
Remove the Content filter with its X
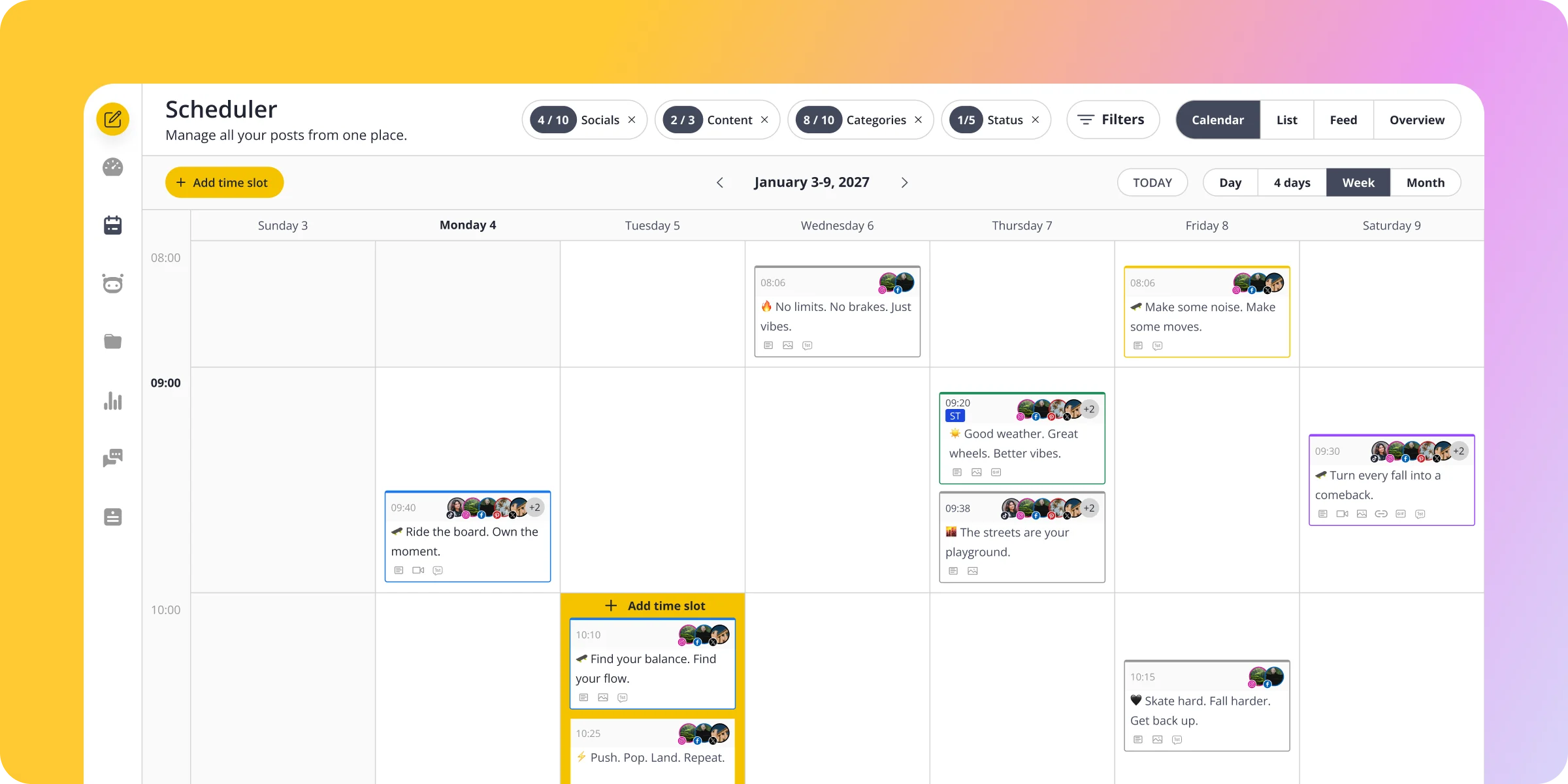click(x=764, y=120)
